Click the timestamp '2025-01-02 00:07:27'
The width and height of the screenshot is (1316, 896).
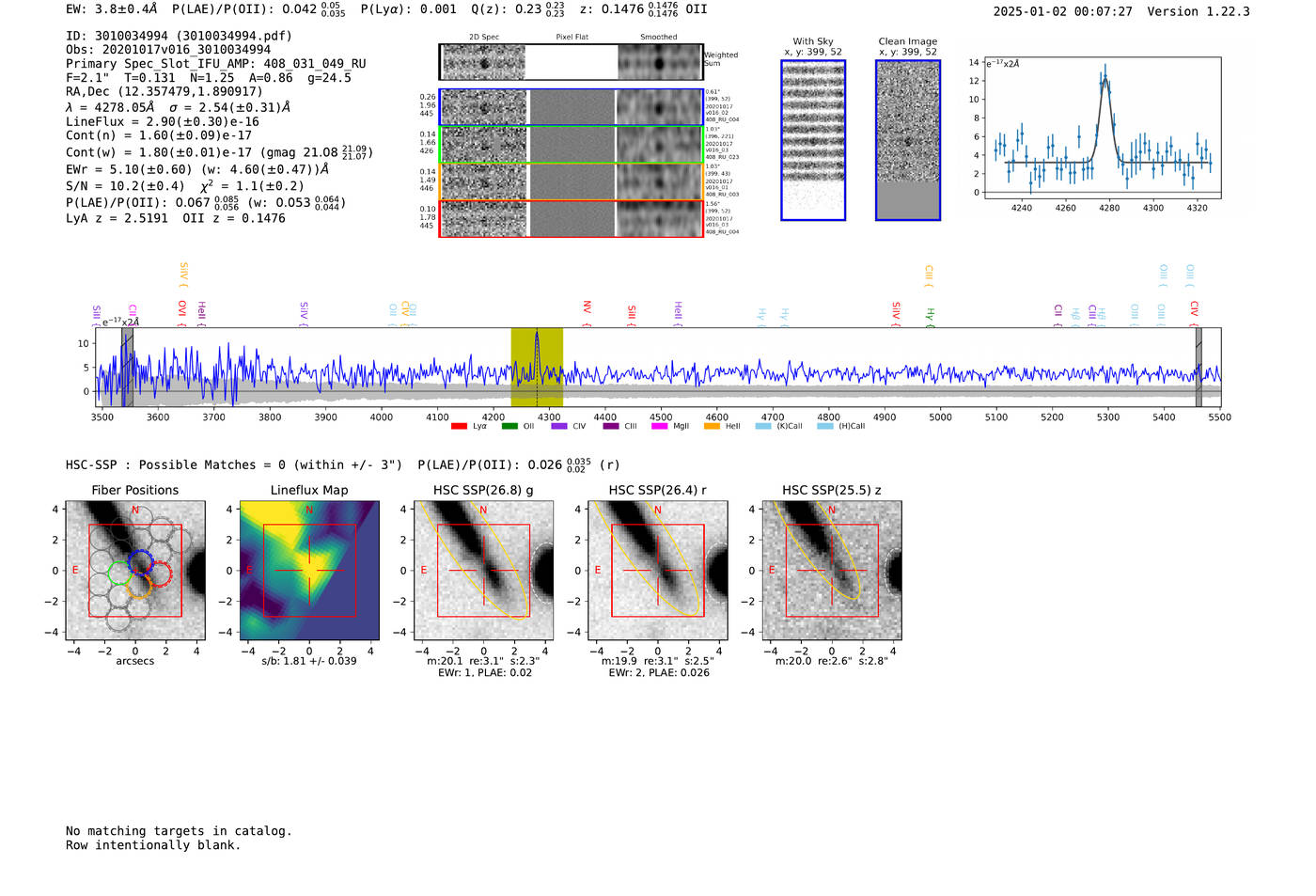coord(1063,11)
